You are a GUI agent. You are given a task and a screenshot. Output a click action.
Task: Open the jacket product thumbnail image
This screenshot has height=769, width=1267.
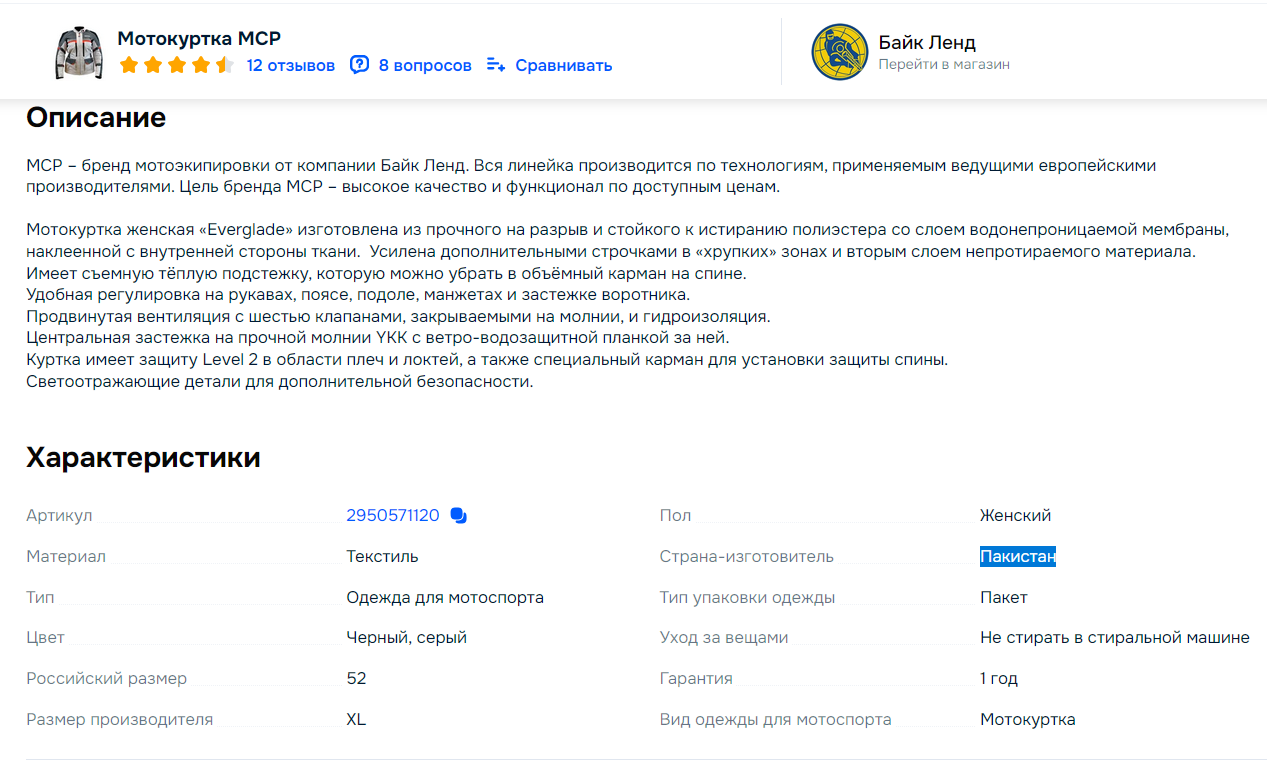(78, 53)
